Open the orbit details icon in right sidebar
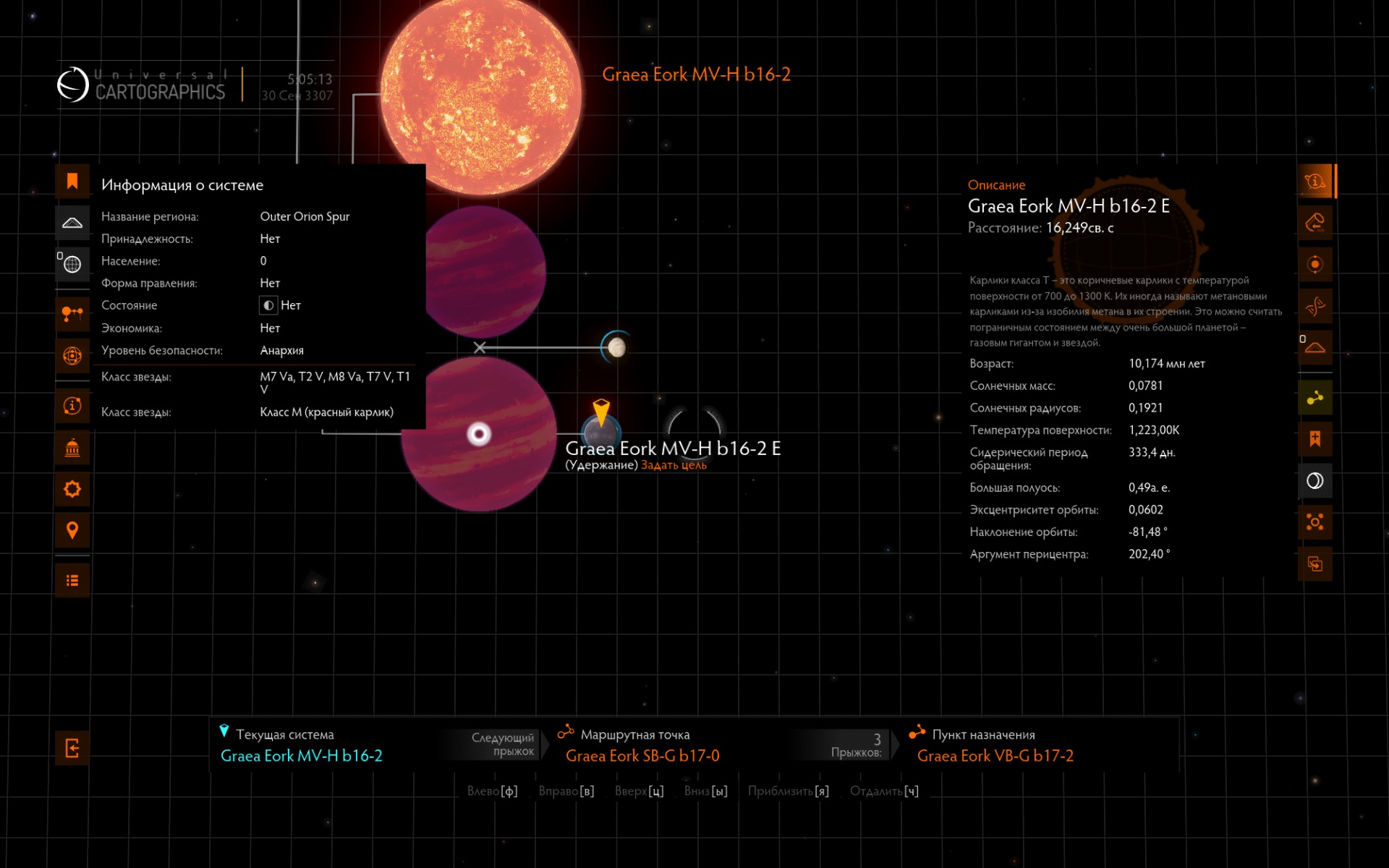1389x868 pixels. 1315,264
